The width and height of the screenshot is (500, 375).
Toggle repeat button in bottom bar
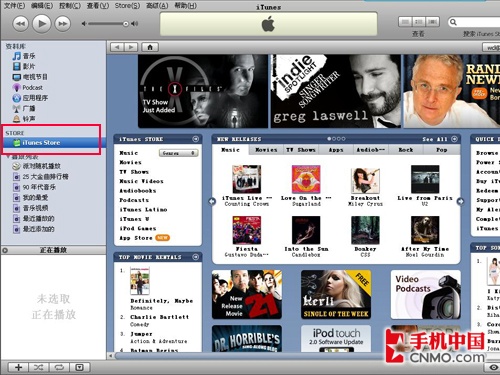click(x=59, y=367)
